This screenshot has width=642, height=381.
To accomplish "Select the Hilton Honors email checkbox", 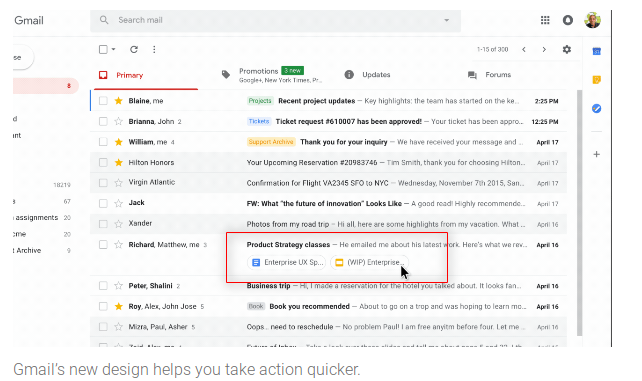I will tap(103, 162).
